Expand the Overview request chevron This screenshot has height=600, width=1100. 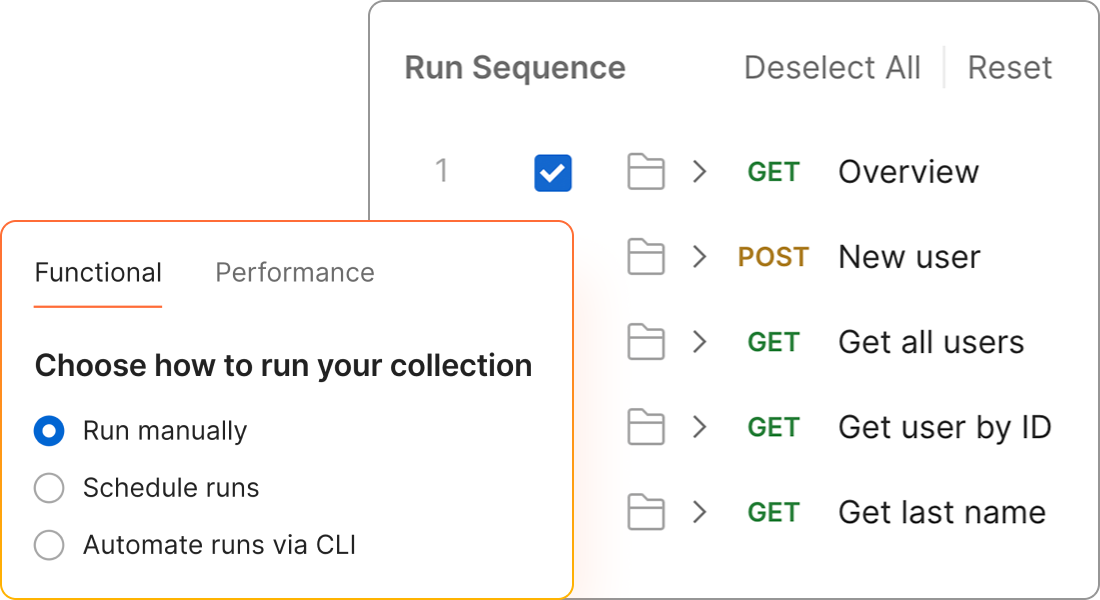pos(700,172)
